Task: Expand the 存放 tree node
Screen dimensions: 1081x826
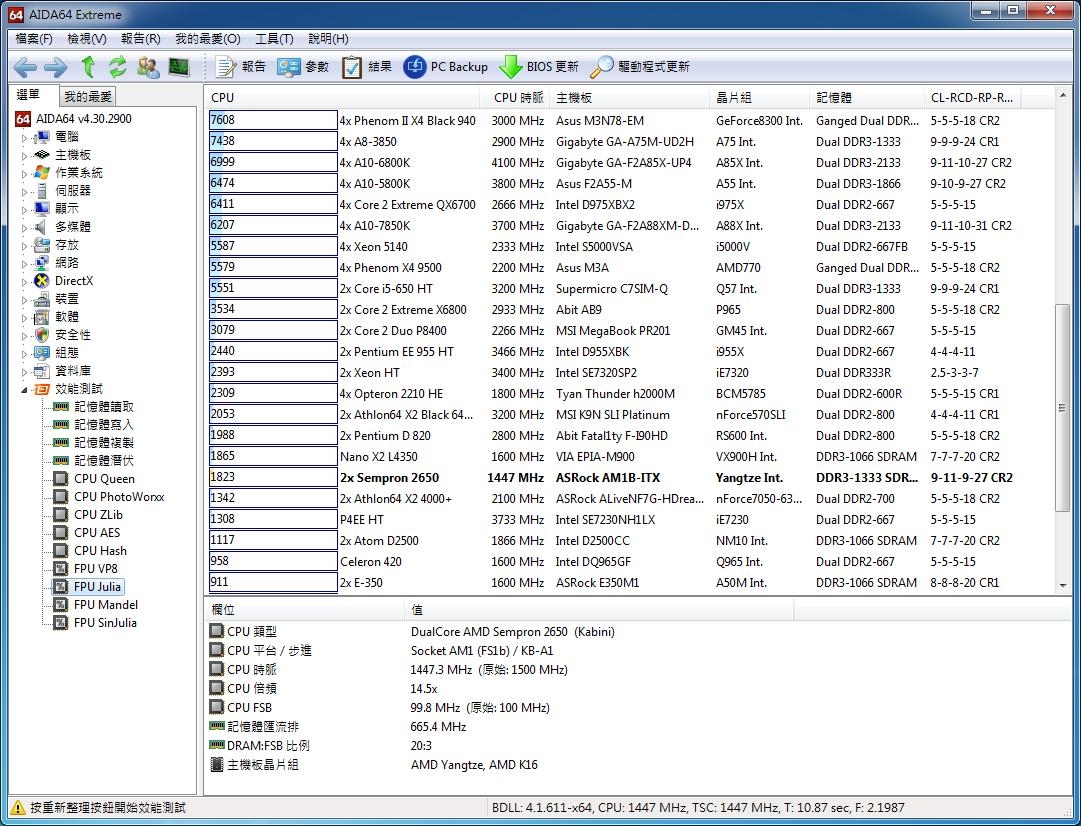Action: click(24, 245)
